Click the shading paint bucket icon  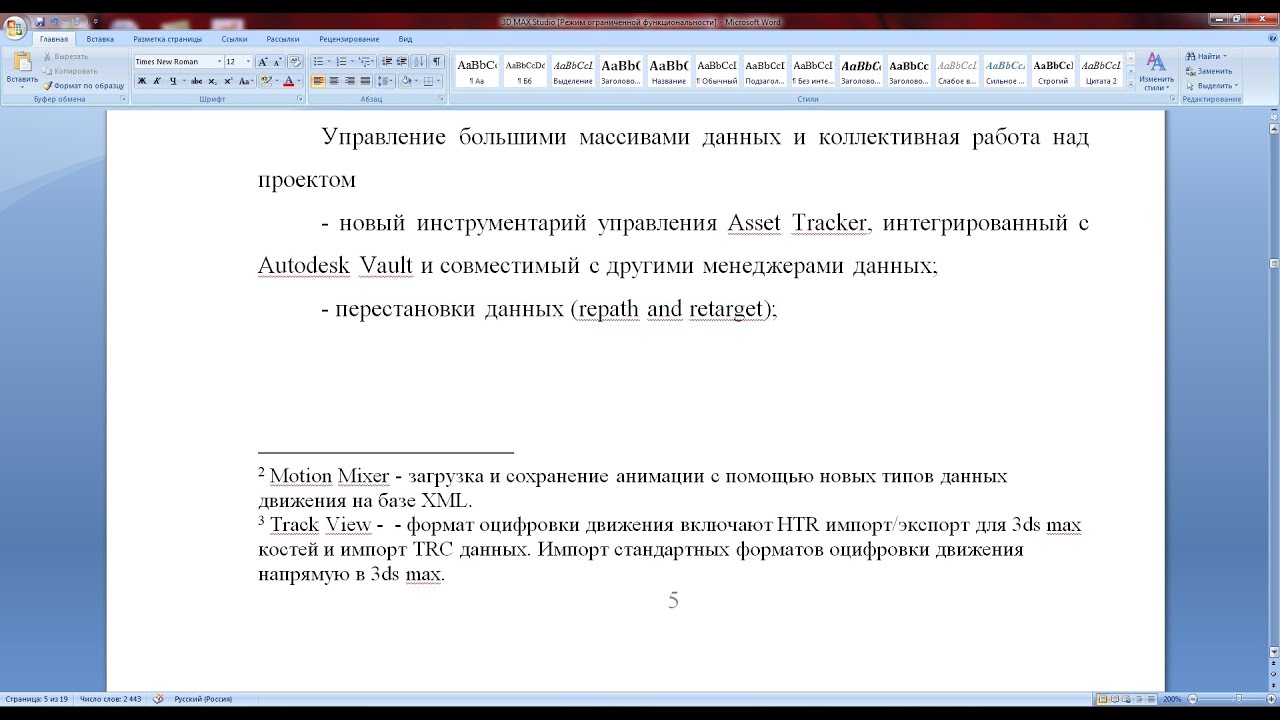tap(405, 81)
